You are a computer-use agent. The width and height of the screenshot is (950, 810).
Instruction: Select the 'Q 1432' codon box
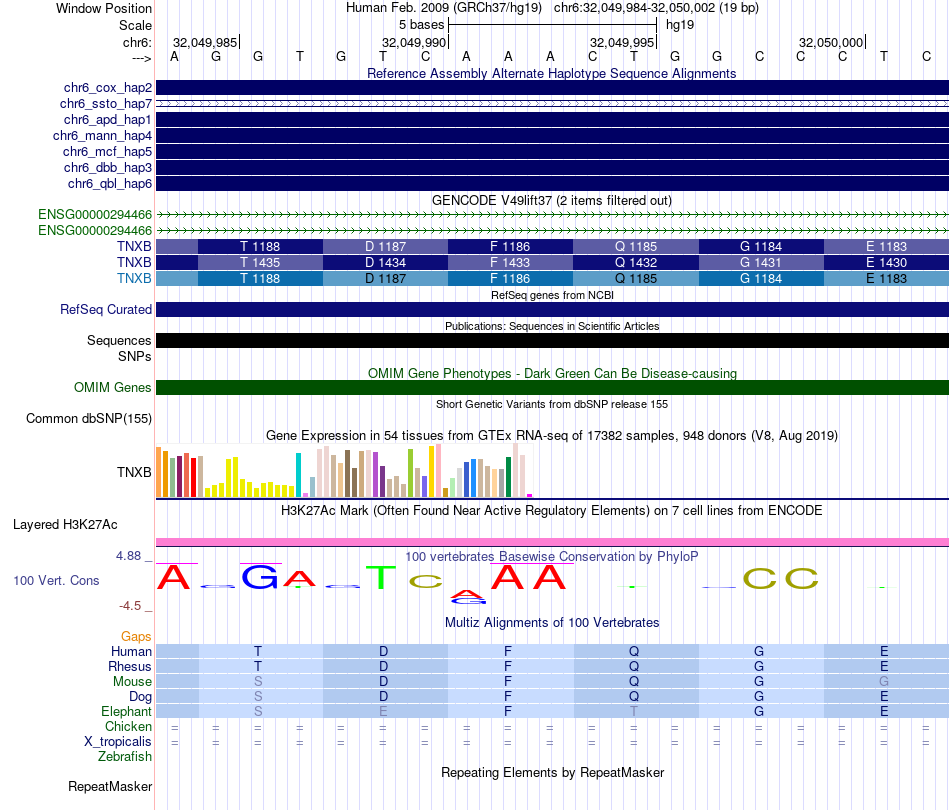(636, 262)
